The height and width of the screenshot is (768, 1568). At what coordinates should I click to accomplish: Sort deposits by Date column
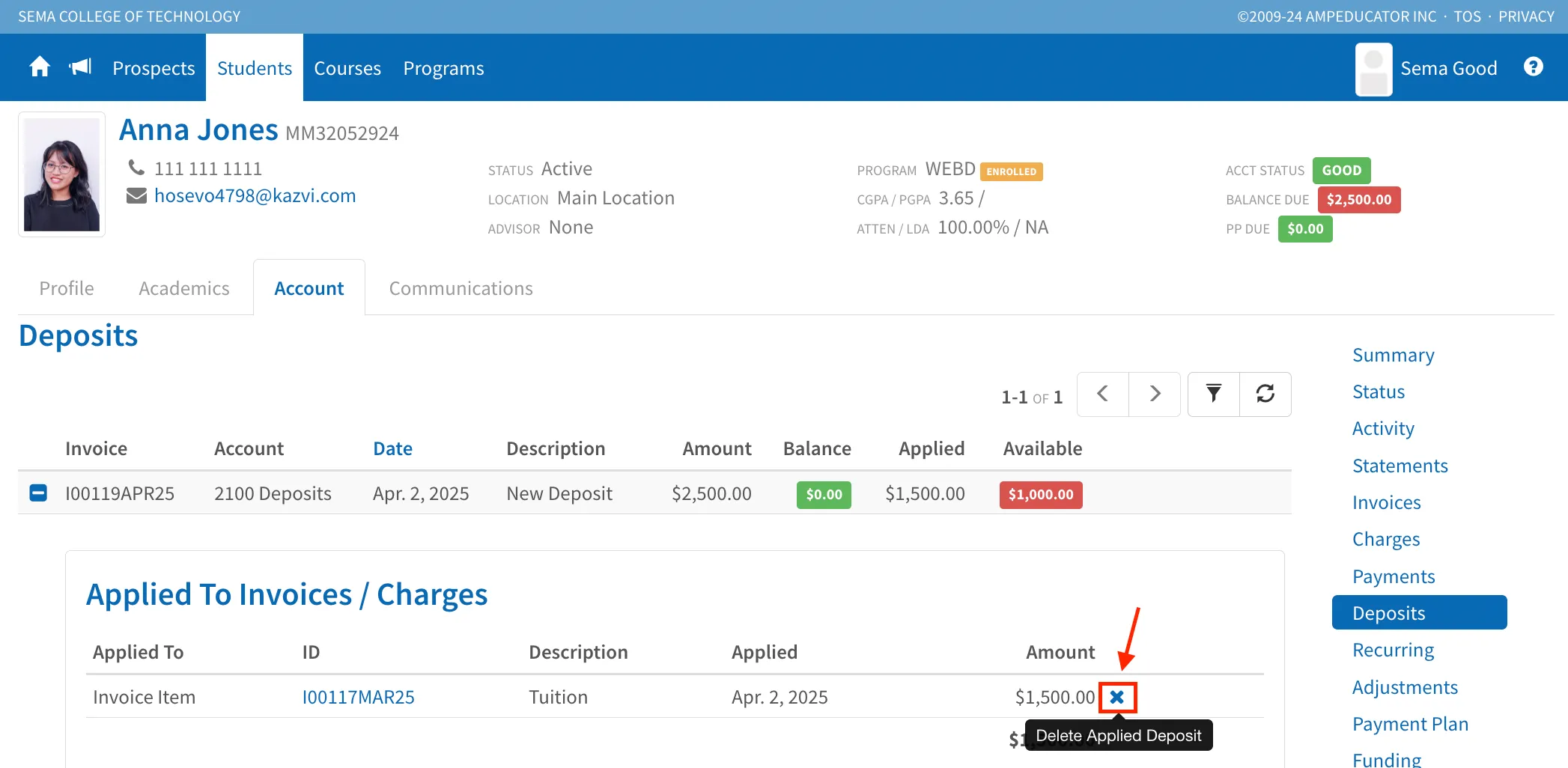point(392,448)
